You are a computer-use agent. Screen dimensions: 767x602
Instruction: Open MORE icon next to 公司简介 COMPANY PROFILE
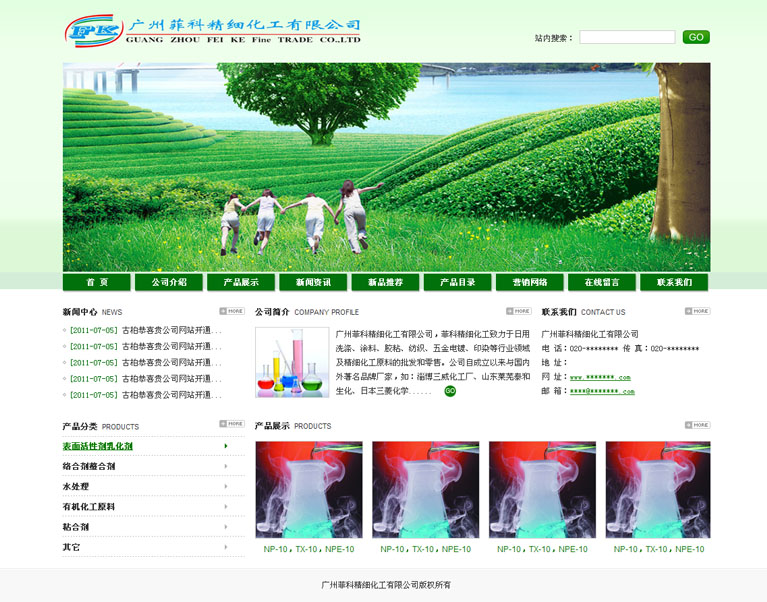[x=518, y=311]
